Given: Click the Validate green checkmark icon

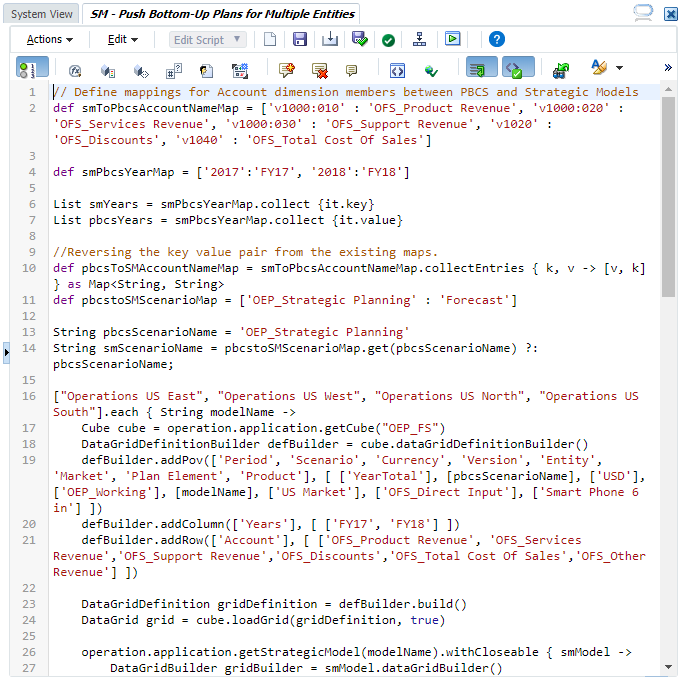Looking at the screenshot, I should coord(388,40).
